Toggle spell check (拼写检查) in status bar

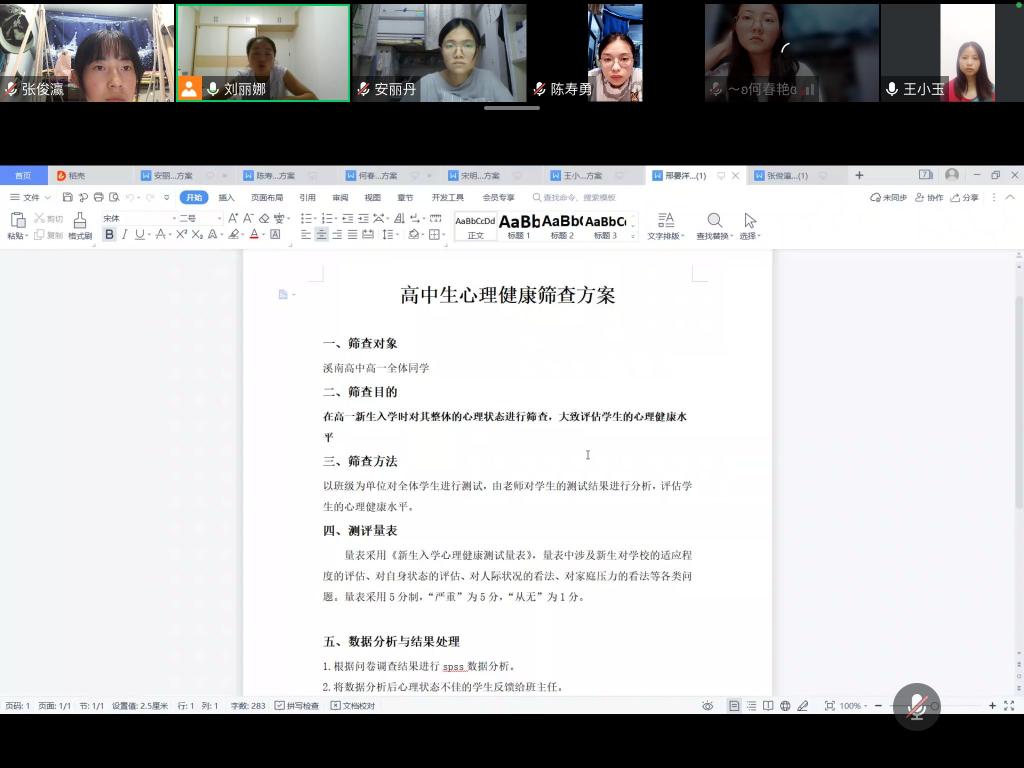pyautogui.click(x=297, y=706)
